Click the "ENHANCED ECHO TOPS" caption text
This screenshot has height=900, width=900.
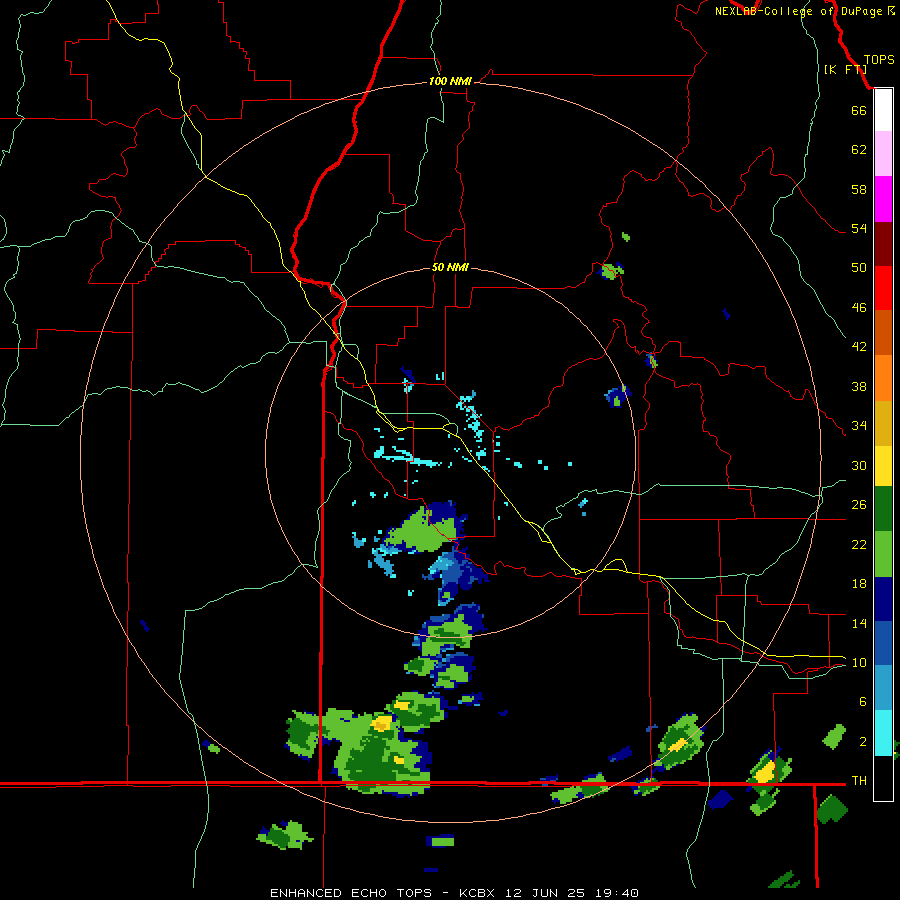(x=351, y=893)
